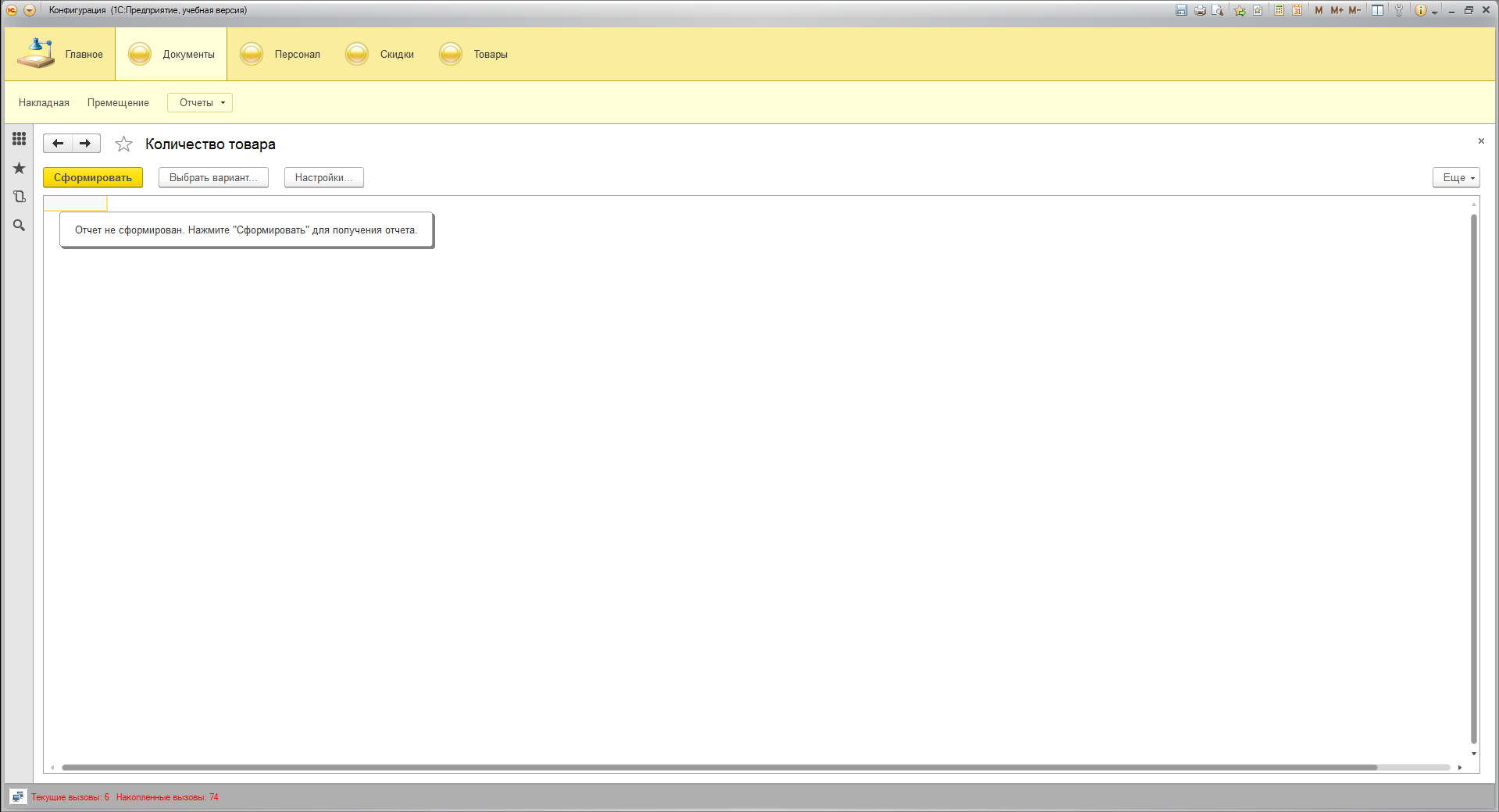Click the wrench service tools icon
Viewport: 1499px width, 812px height.
(x=1398, y=10)
